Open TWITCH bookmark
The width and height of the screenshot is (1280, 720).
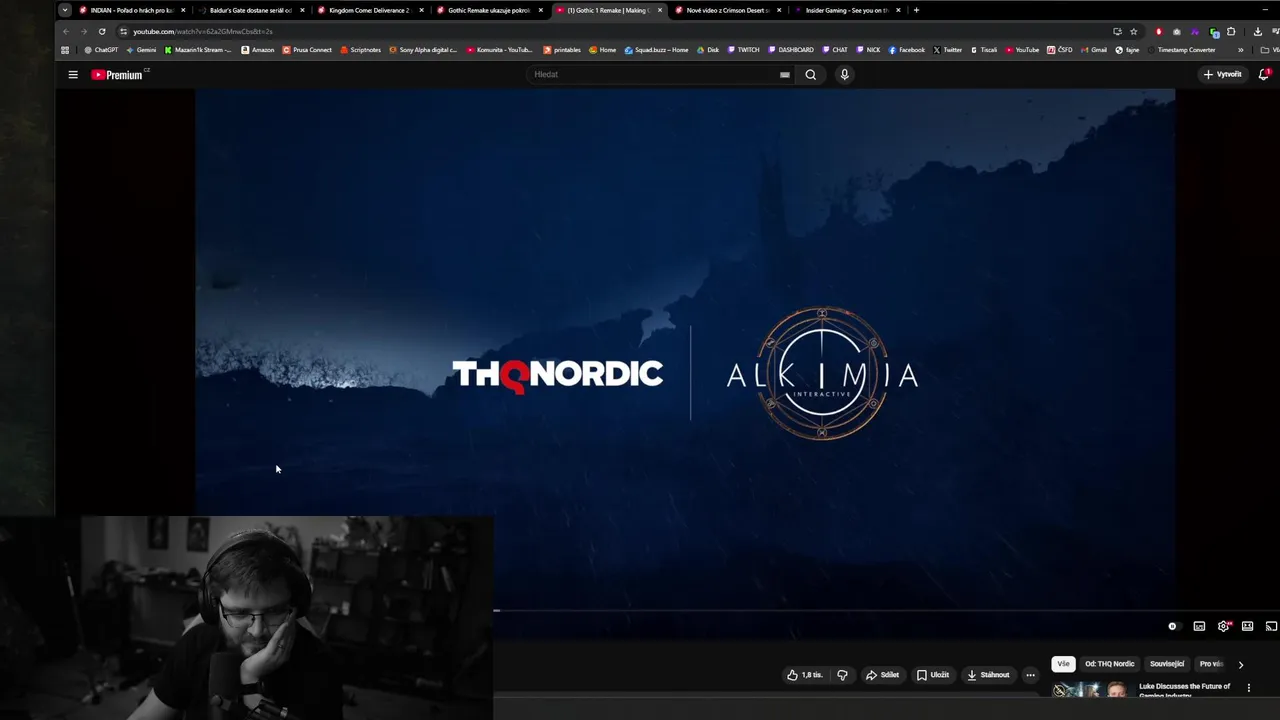pyautogui.click(x=743, y=50)
